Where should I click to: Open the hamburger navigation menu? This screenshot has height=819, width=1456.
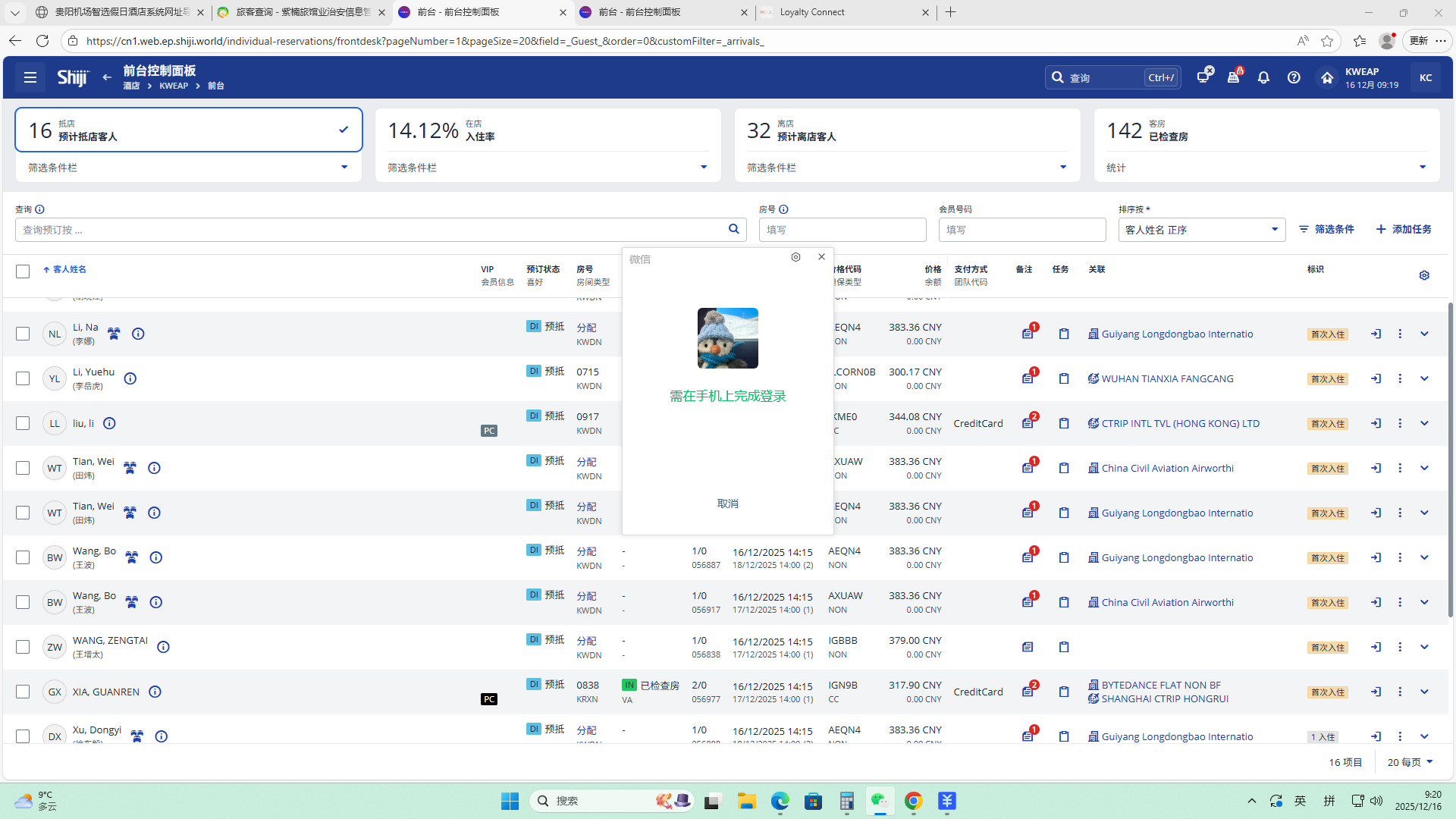click(x=30, y=77)
